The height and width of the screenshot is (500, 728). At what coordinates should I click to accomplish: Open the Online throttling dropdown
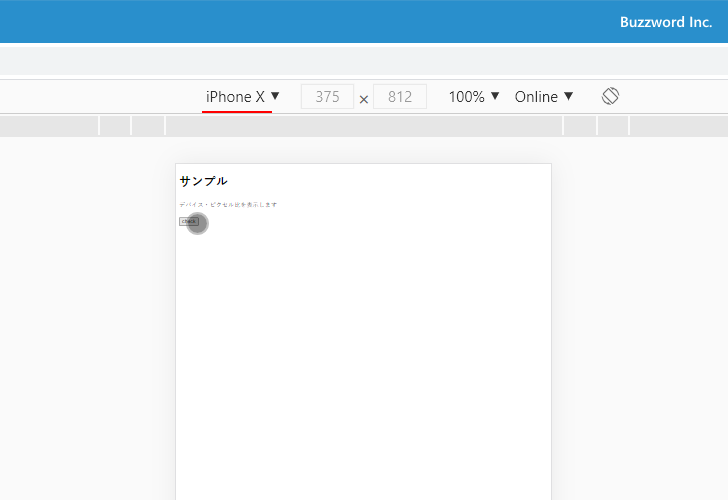pyautogui.click(x=544, y=97)
